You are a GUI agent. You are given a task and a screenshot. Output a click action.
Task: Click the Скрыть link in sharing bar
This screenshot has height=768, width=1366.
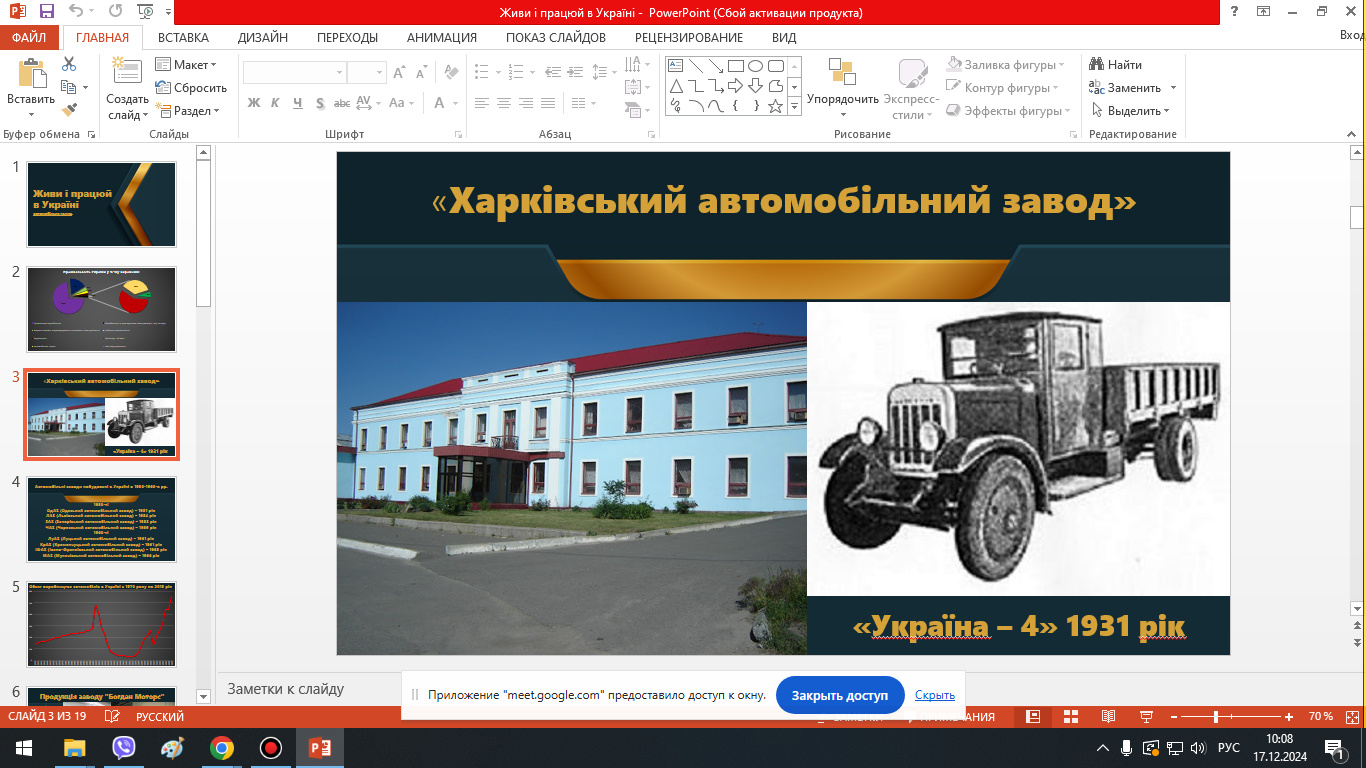[x=934, y=695]
